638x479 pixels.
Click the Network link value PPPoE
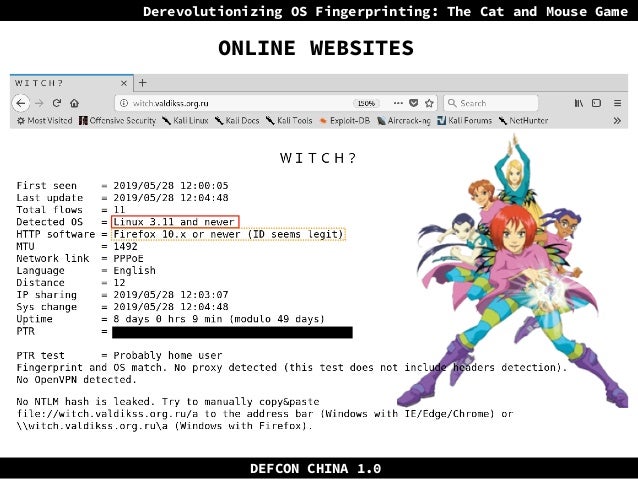point(128,258)
